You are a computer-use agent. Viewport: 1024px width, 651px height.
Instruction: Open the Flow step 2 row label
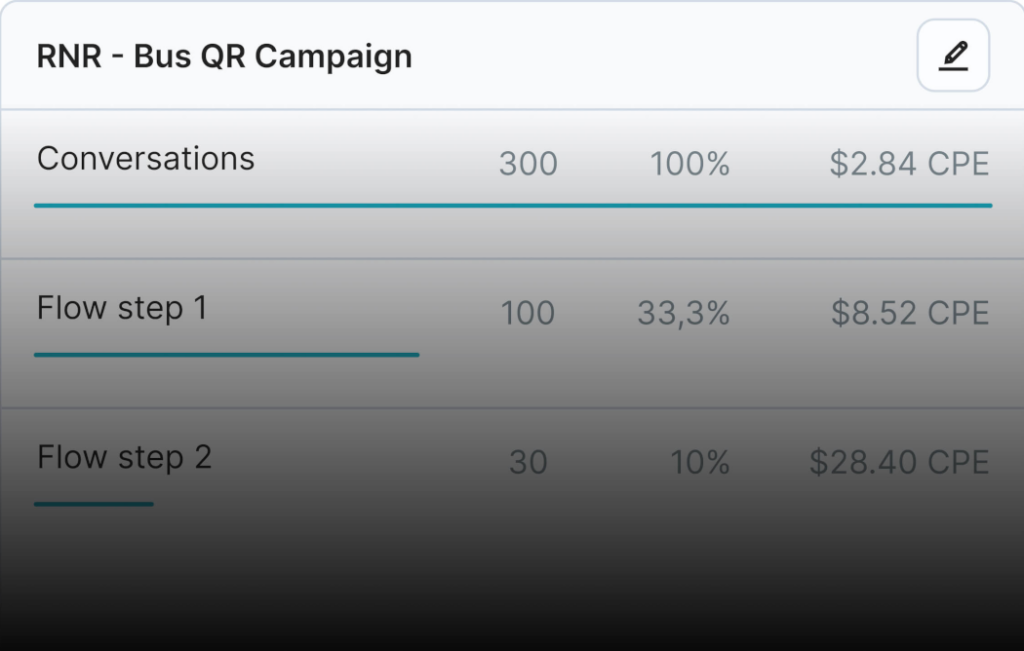click(x=124, y=457)
